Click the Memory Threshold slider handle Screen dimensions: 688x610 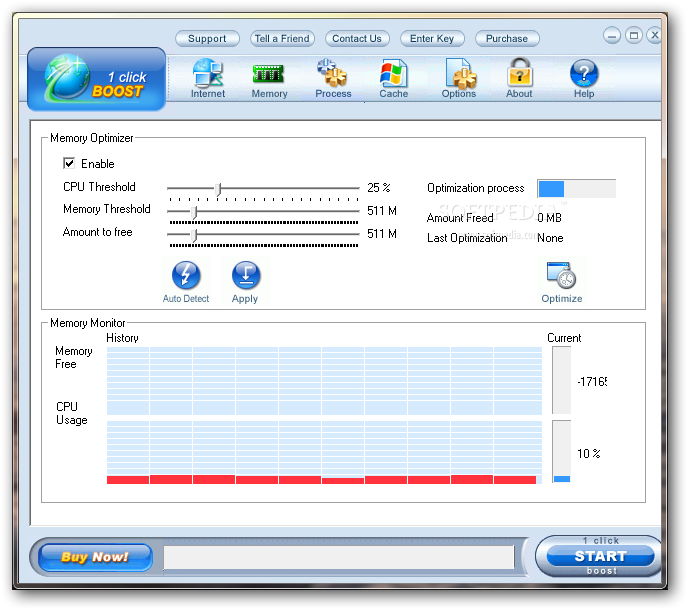(194, 212)
